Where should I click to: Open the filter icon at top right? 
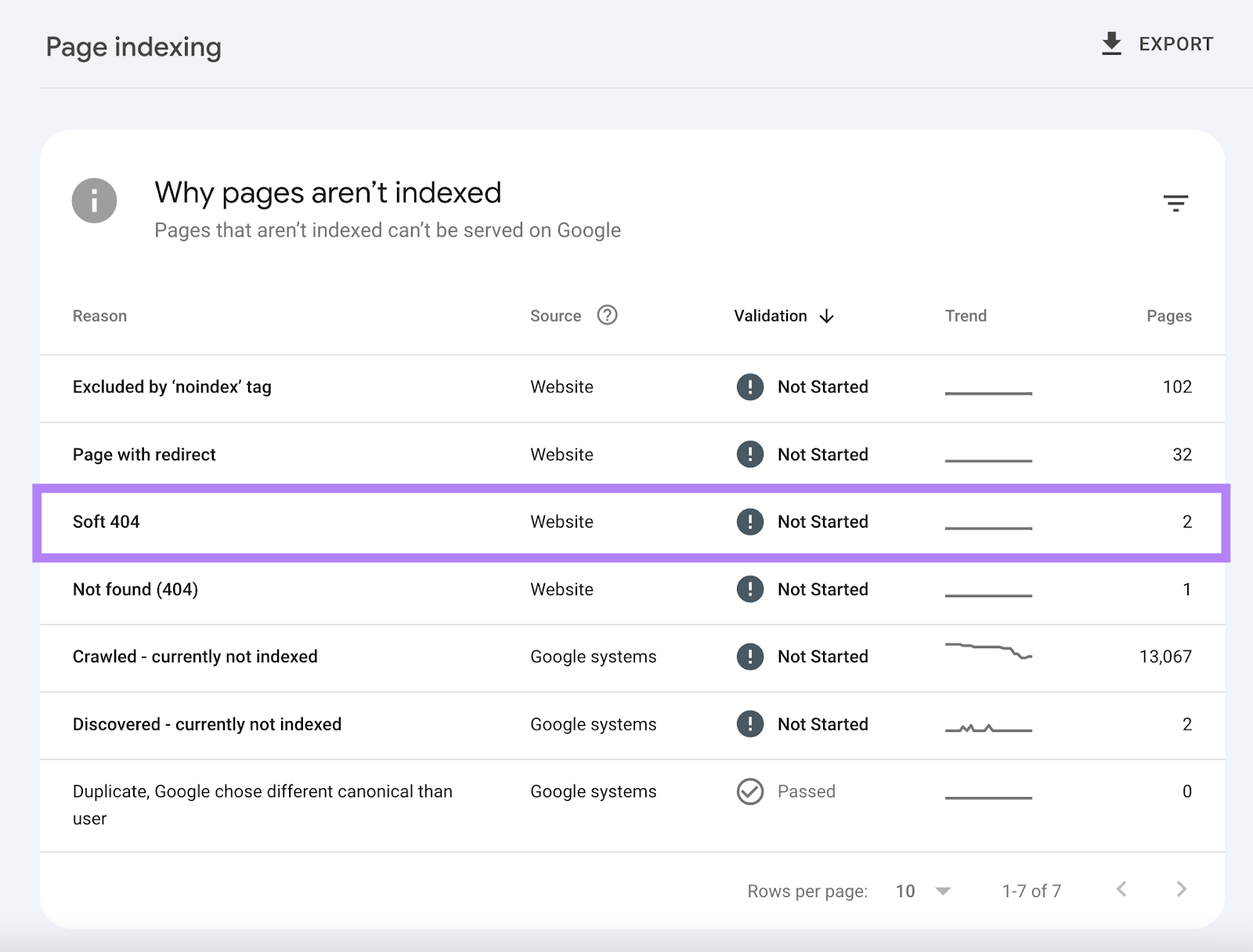coord(1176,202)
